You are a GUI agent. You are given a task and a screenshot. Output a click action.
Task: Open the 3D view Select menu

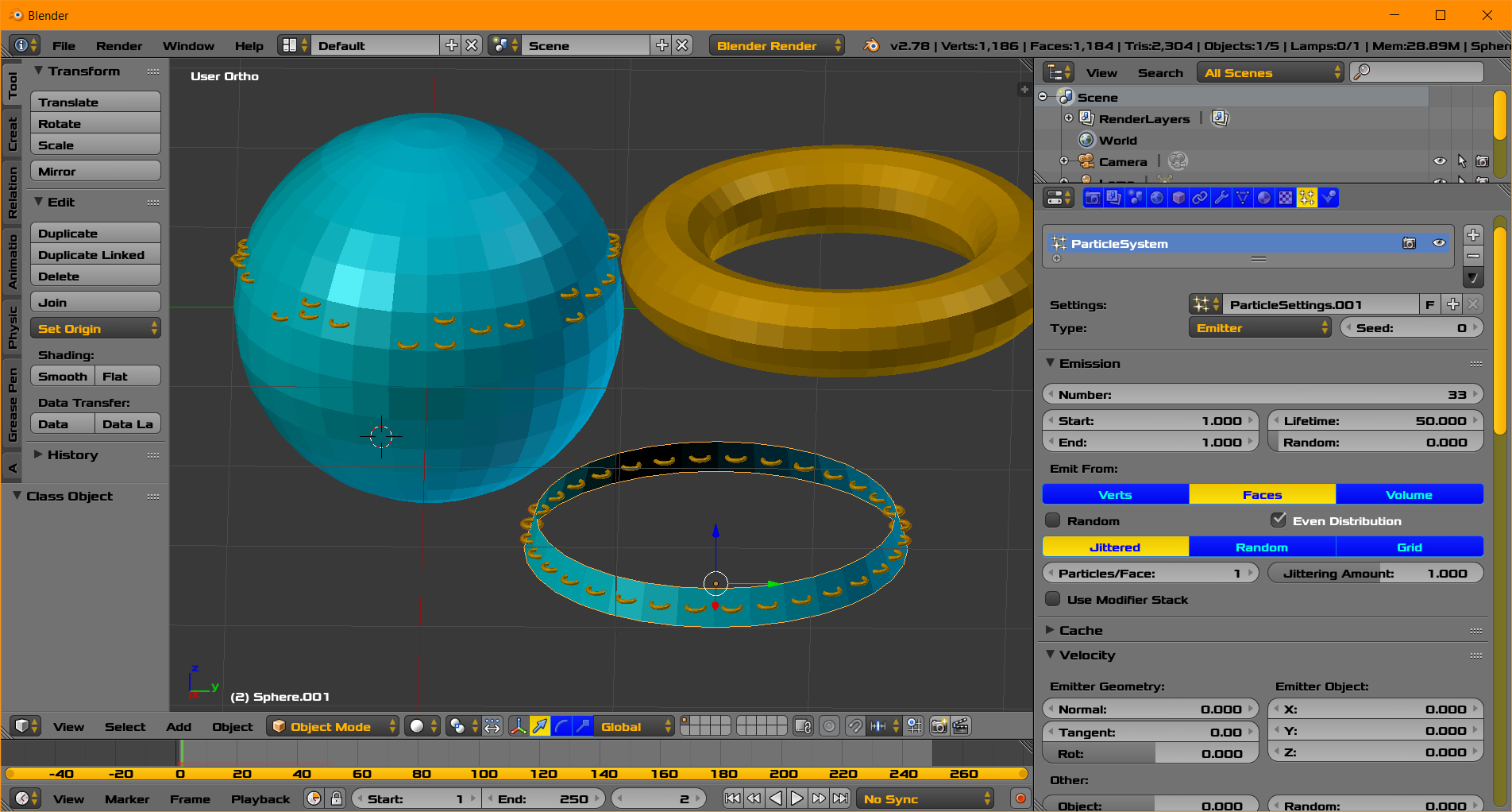[125, 726]
